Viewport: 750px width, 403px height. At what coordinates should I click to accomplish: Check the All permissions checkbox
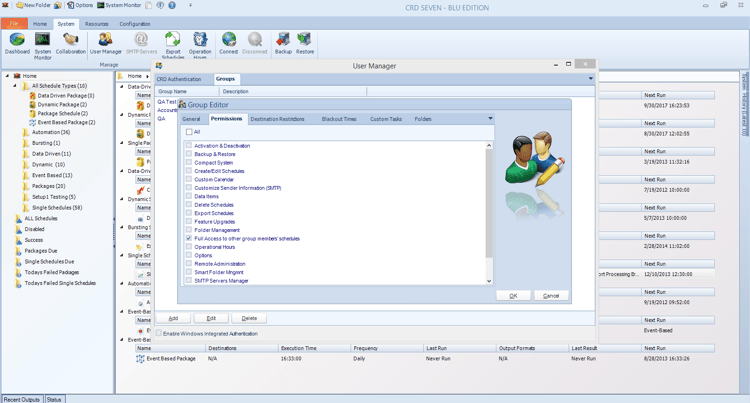pos(189,132)
